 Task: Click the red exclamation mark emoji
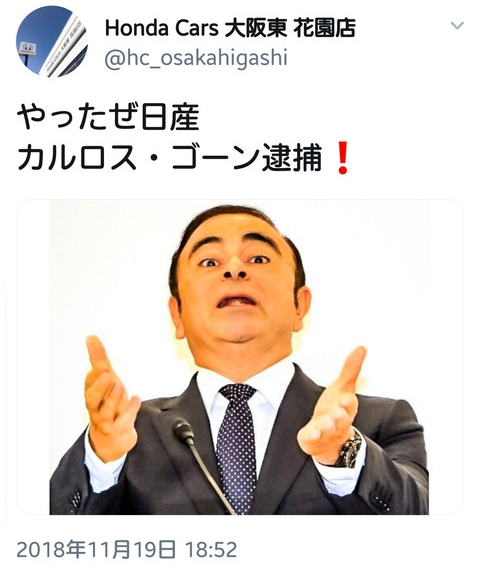[x=342, y=160]
